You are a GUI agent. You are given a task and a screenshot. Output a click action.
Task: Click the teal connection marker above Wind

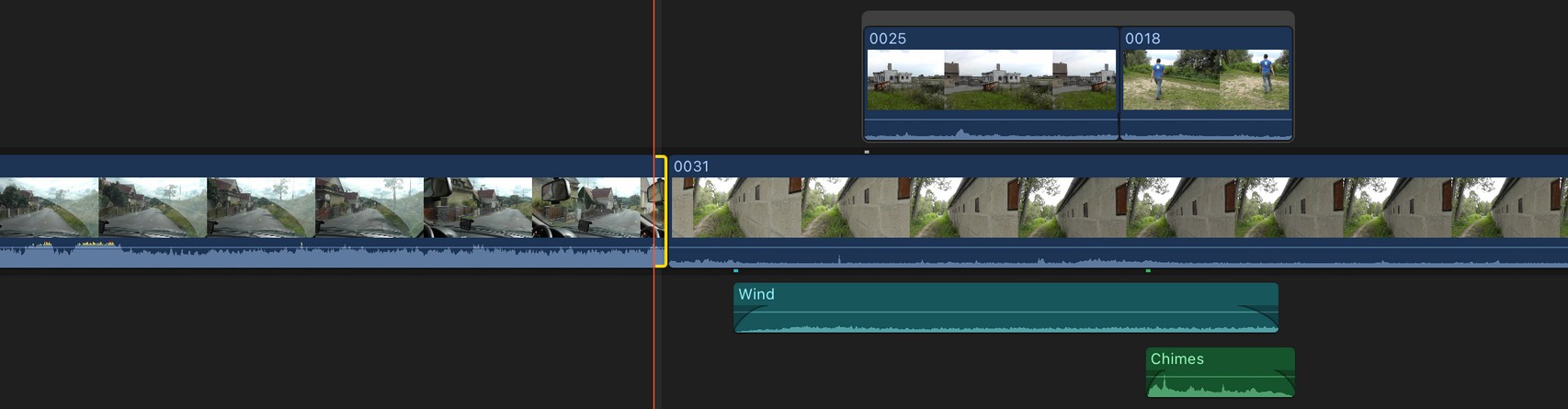tap(736, 271)
